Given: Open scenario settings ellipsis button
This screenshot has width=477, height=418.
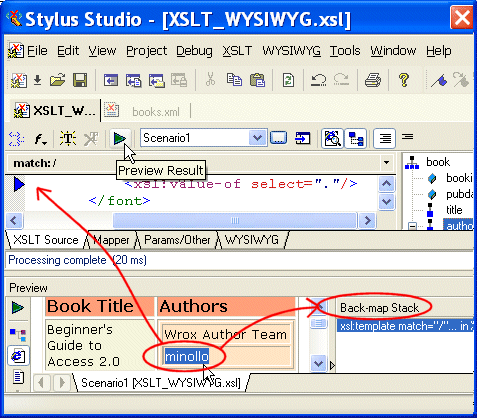Looking at the screenshot, I should pyautogui.click(x=279, y=138).
